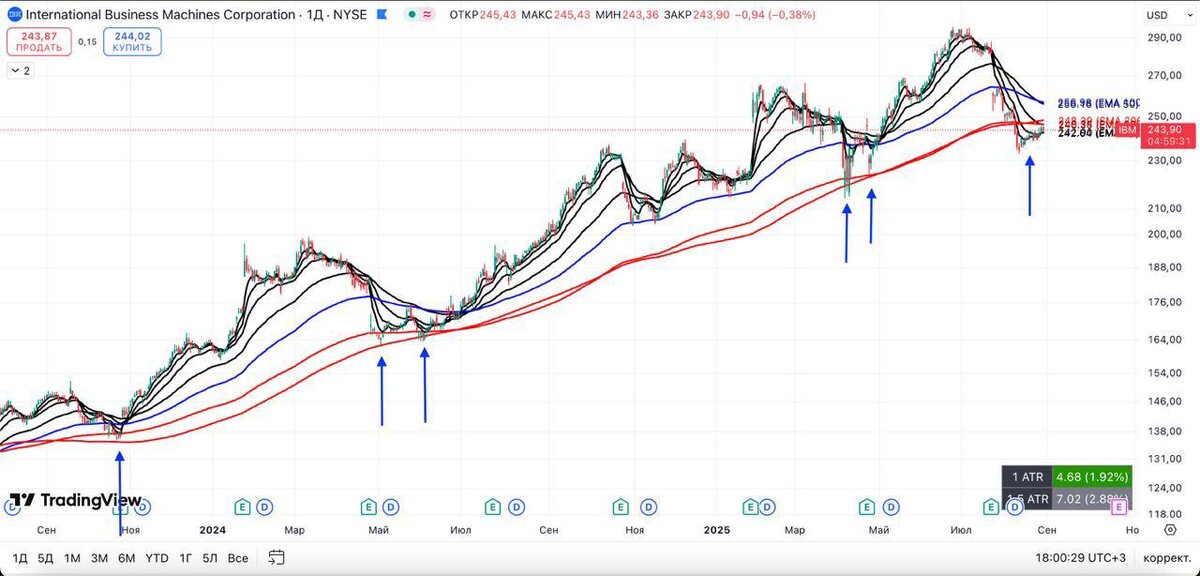This screenshot has height=576, width=1200.
Task: Click dividend D marker left of Сен 2025
Action: [1017, 506]
